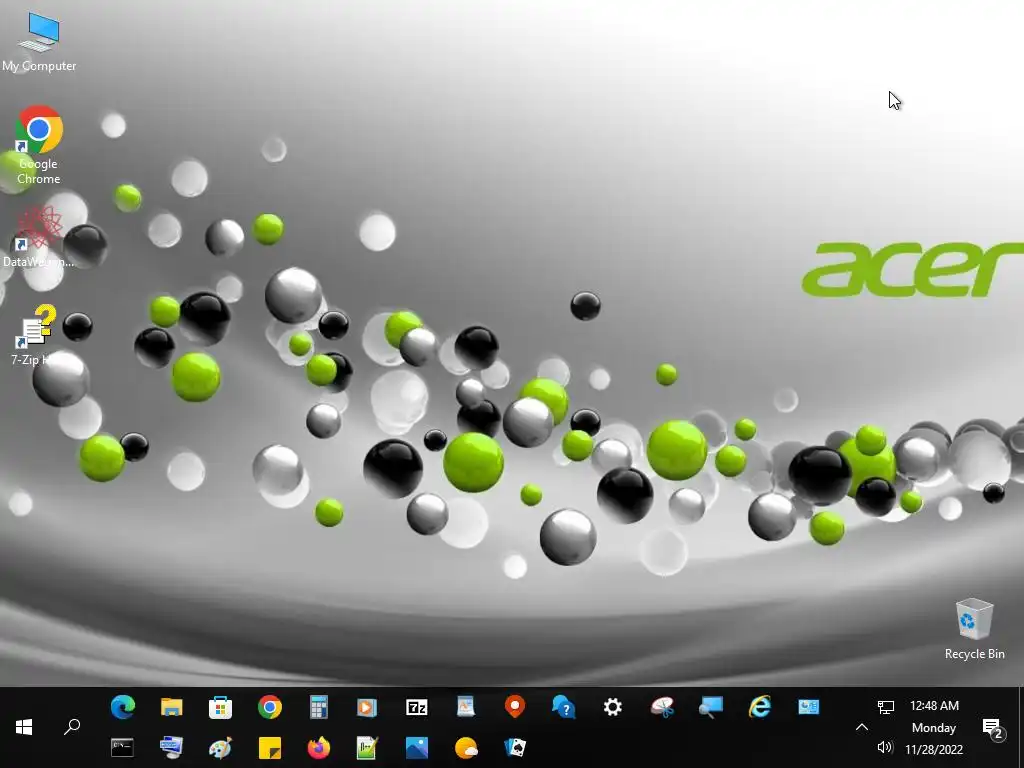Open the Photos app taskbar icon
Image resolution: width=1024 pixels, height=768 pixels.
click(x=417, y=748)
